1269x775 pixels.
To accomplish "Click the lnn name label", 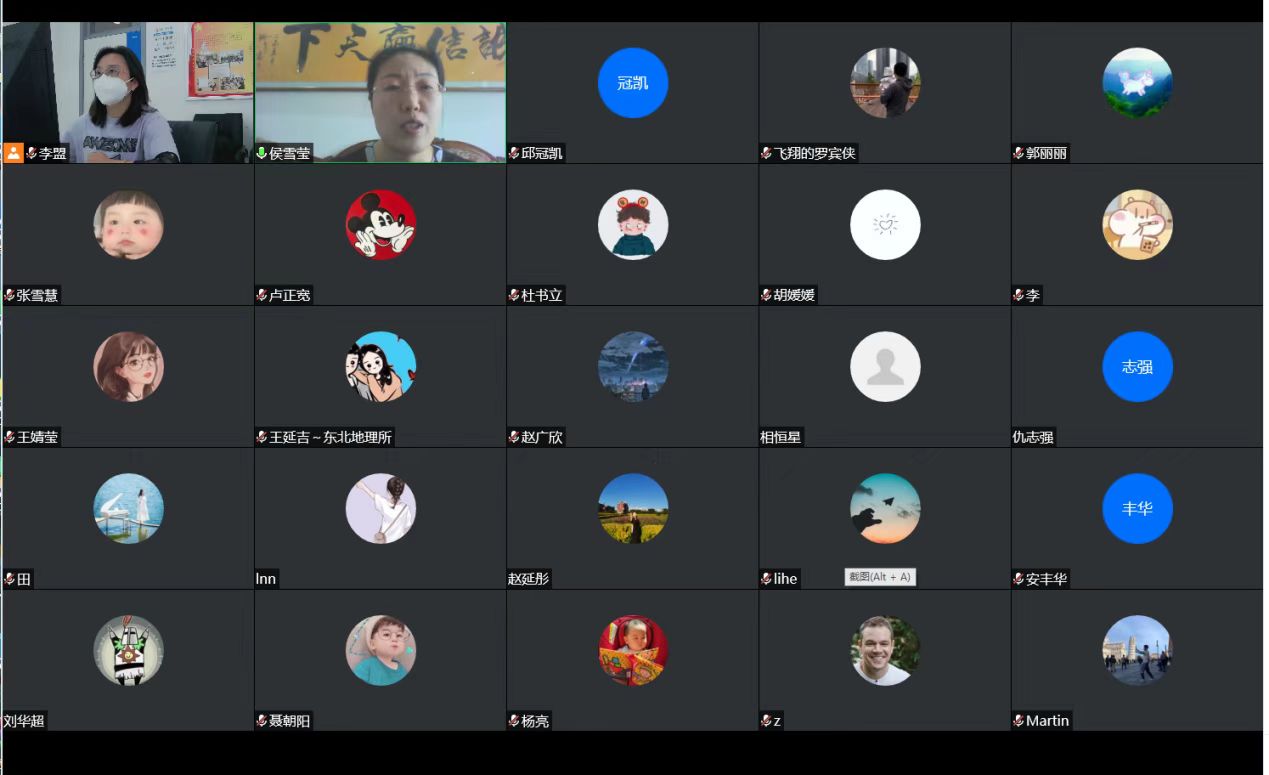I will point(266,579).
